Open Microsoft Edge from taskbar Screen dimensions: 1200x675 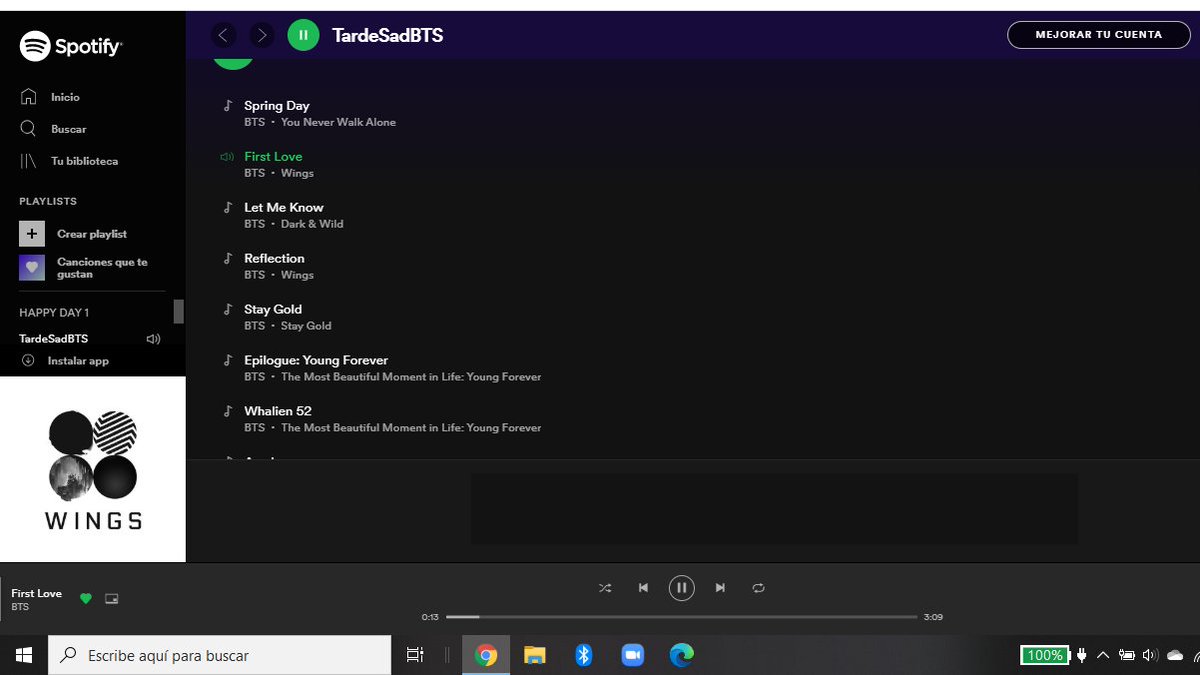tap(681, 655)
